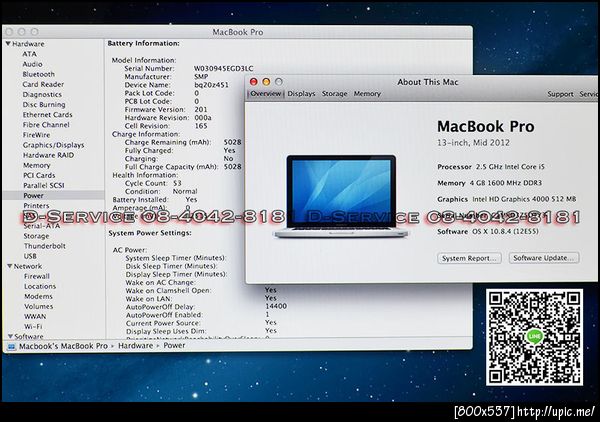Screen dimensions: 600x422
Task: Select USB in sidebar
Action: pyautogui.click(x=30, y=256)
